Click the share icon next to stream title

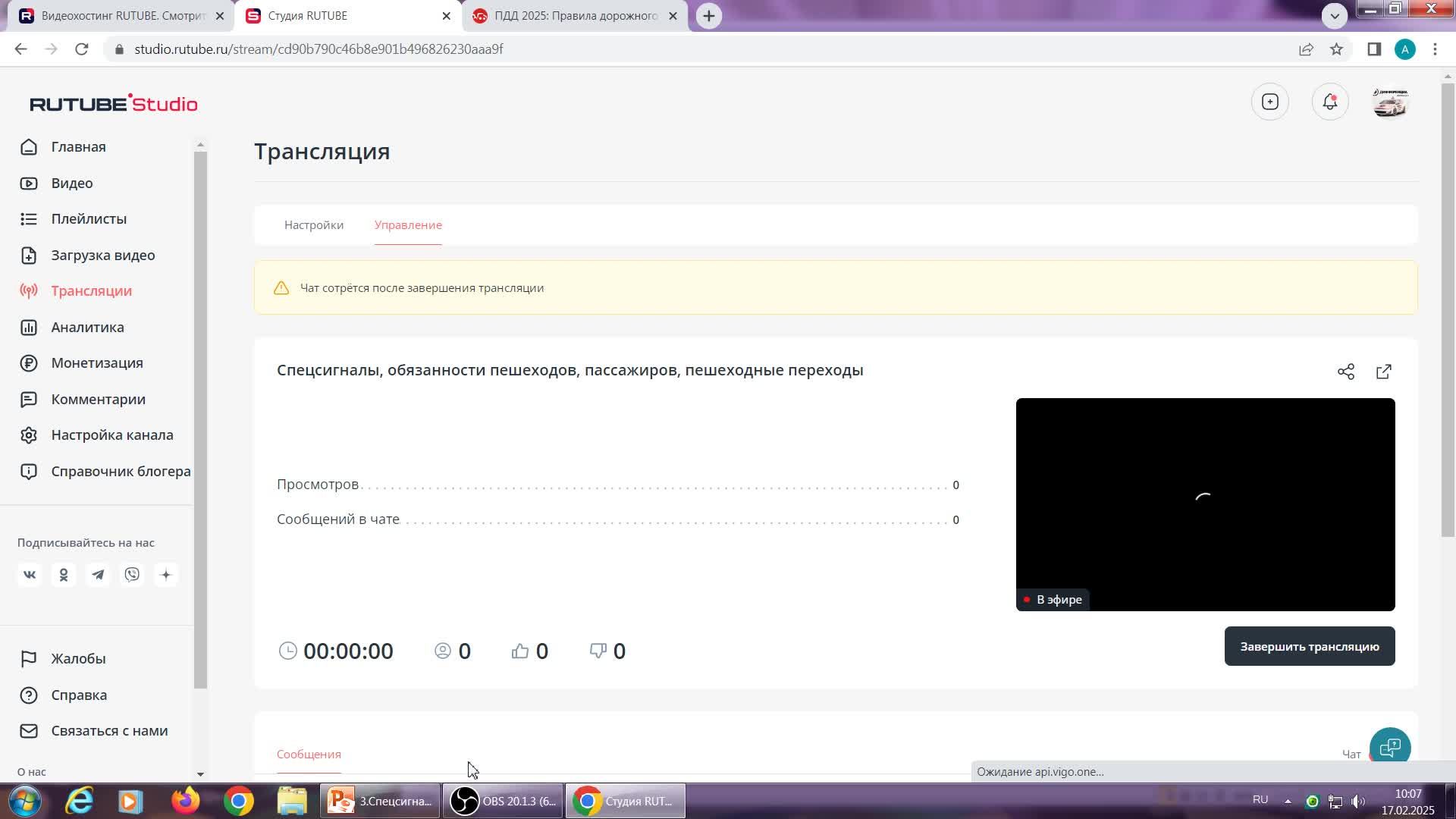click(x=1345, y=372)
